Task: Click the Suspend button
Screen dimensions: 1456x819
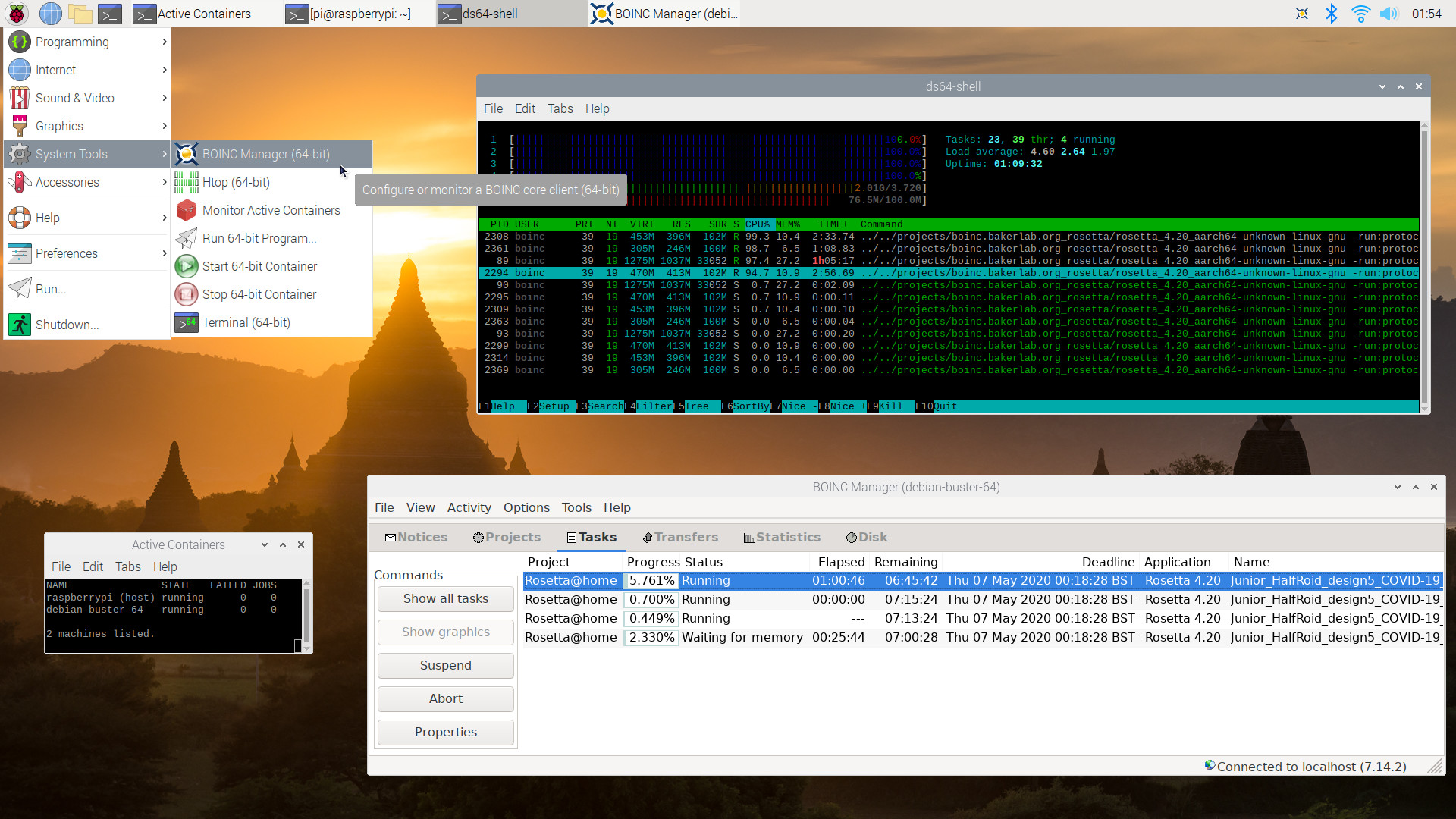Action: point(446,665)
